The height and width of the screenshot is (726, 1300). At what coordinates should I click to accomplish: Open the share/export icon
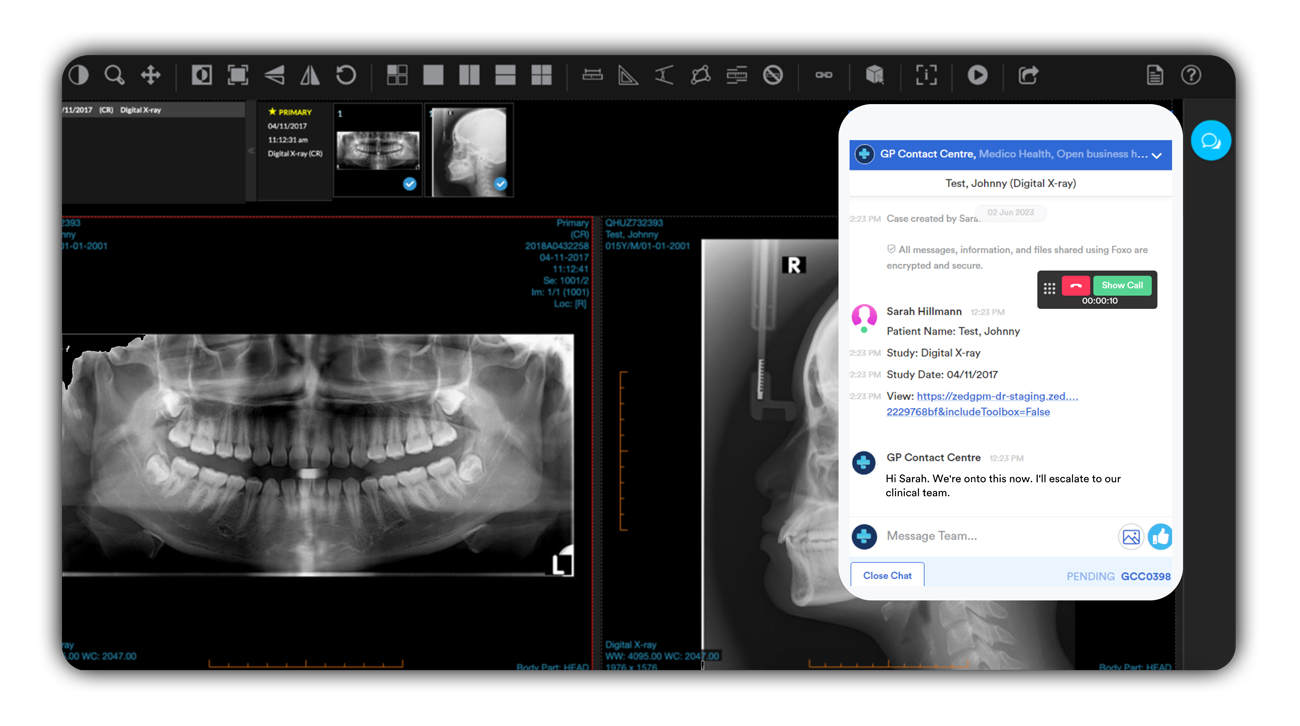tap(1028, 75)
